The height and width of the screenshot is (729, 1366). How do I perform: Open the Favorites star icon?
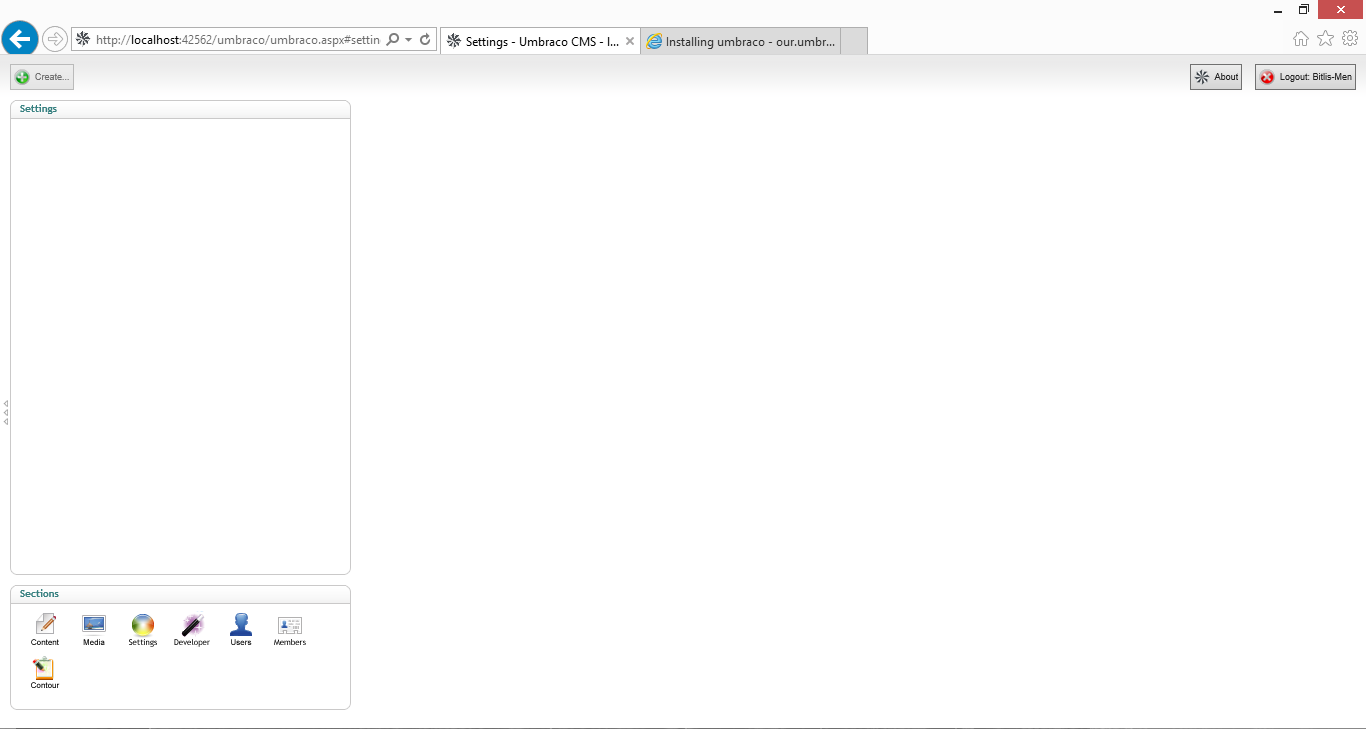tap(1325, 38)
